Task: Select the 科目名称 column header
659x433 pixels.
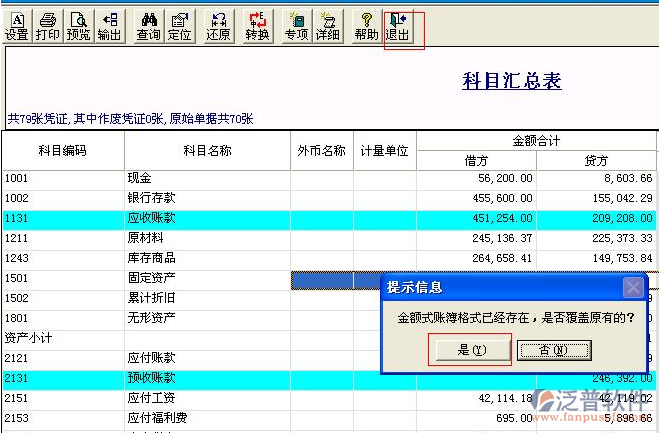Action: (207, 150)
